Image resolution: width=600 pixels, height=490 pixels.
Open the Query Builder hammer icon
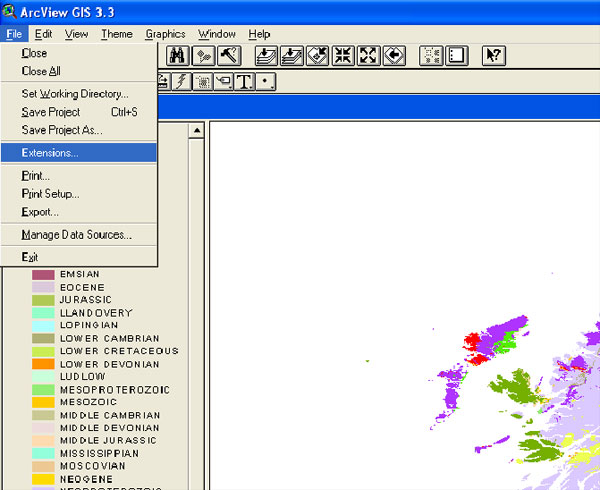coord(229,56)
